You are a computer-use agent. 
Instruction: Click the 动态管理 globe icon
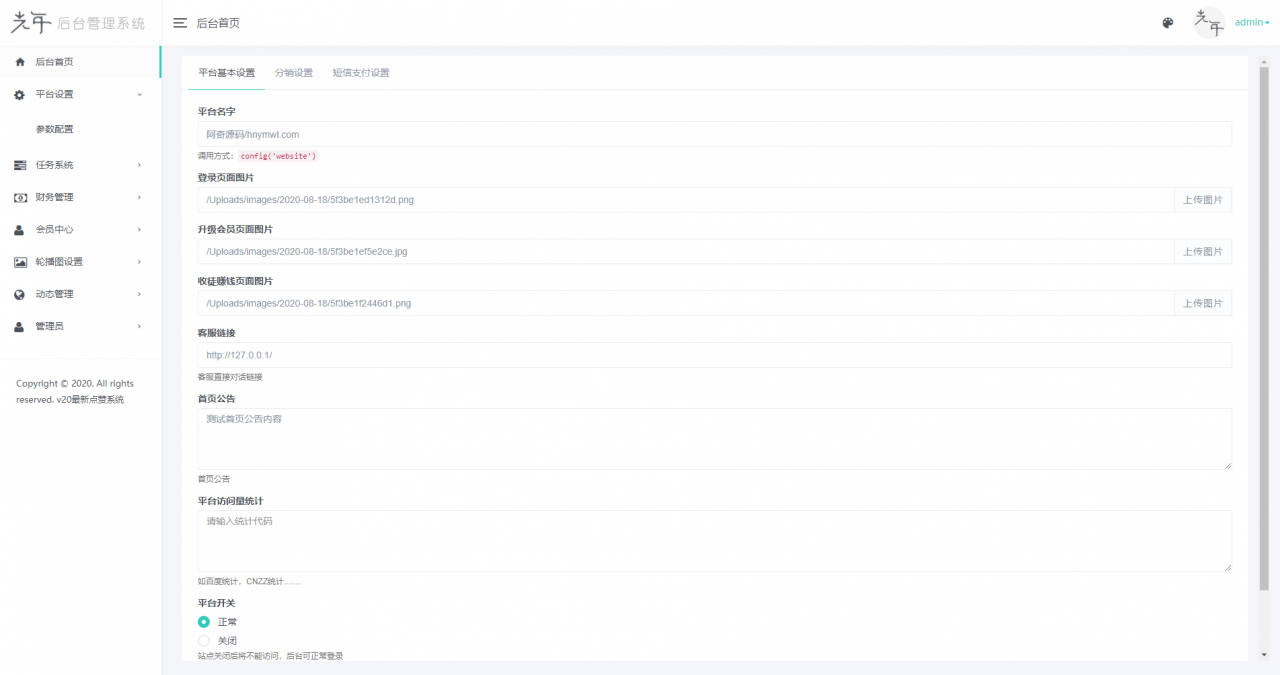[x=20, y=294]
